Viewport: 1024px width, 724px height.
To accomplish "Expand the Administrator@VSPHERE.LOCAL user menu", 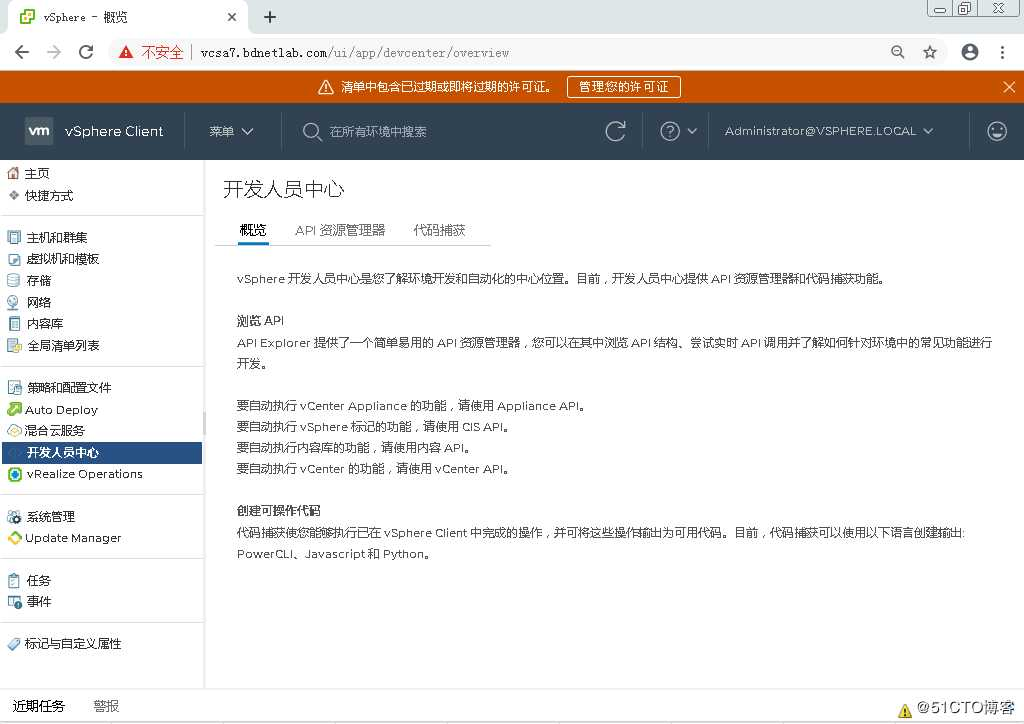I will [829, 131].
